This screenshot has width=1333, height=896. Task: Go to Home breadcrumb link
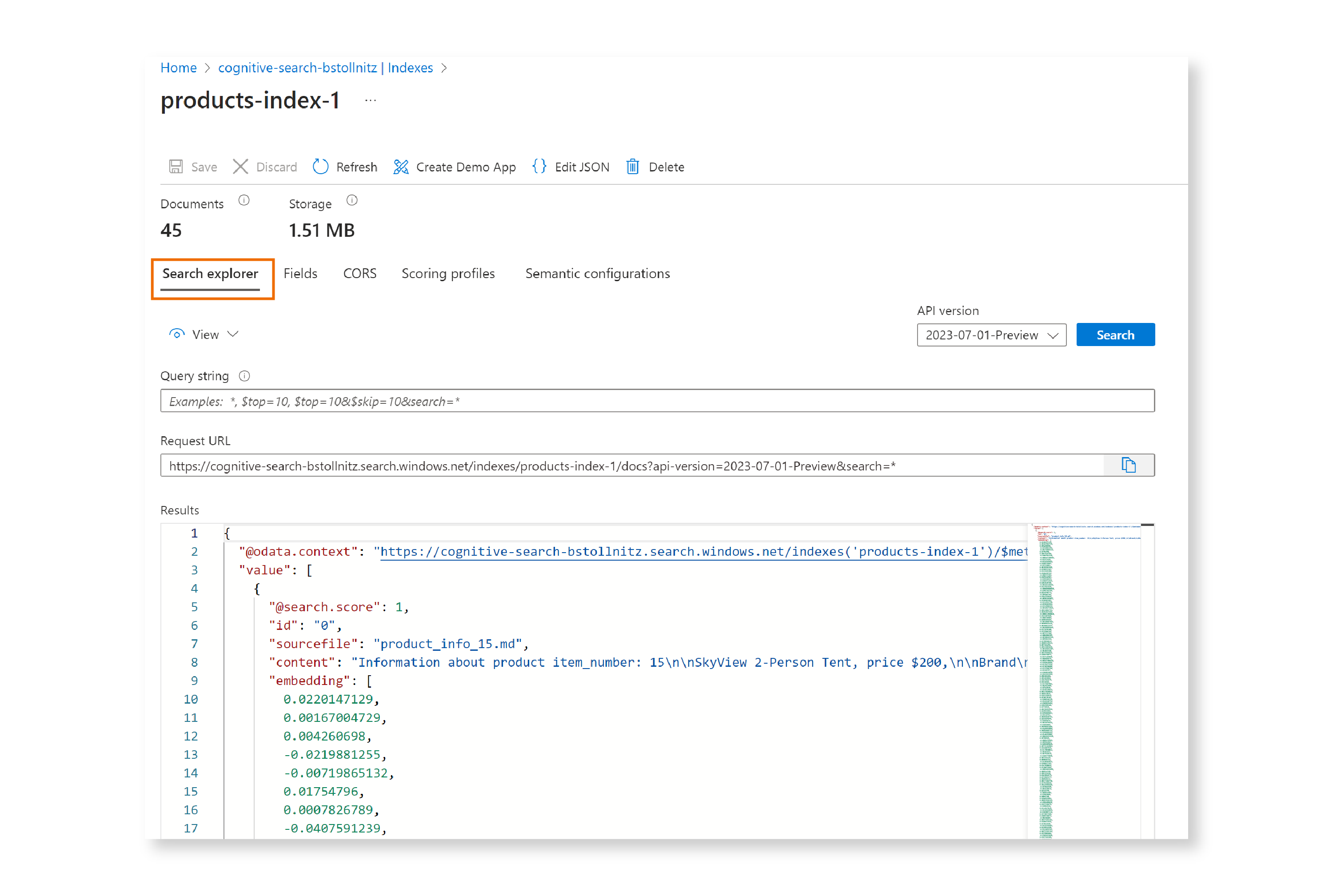(x=178, y=68)
